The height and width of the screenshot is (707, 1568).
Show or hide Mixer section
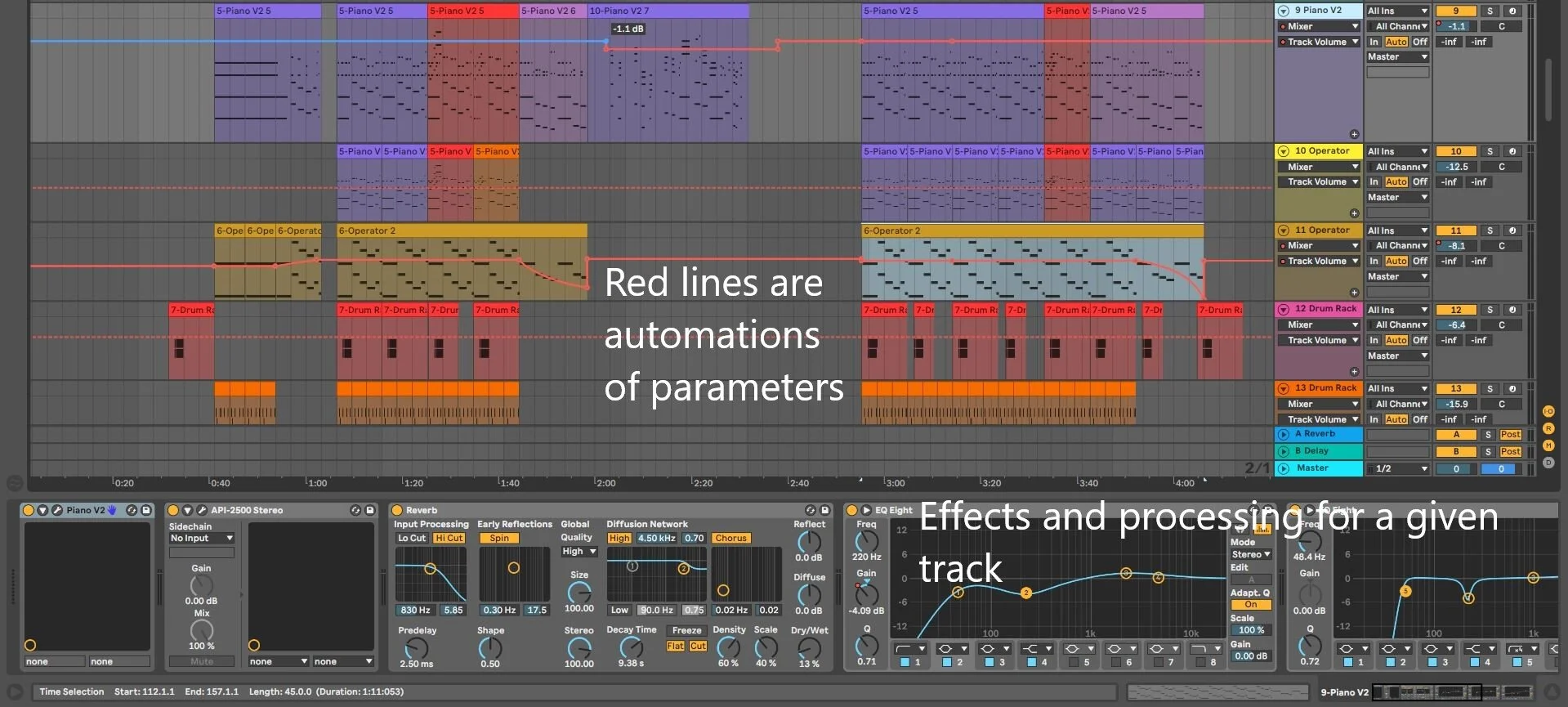point(1548,445)
